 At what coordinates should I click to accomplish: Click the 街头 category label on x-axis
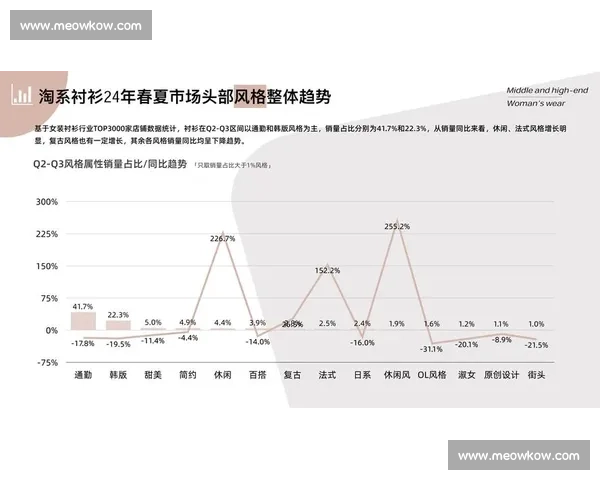[536, 373]
